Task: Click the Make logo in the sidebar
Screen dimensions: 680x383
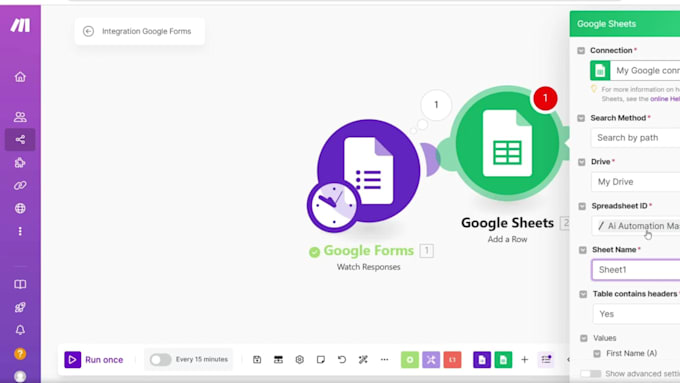Action: tap(20, 25)
